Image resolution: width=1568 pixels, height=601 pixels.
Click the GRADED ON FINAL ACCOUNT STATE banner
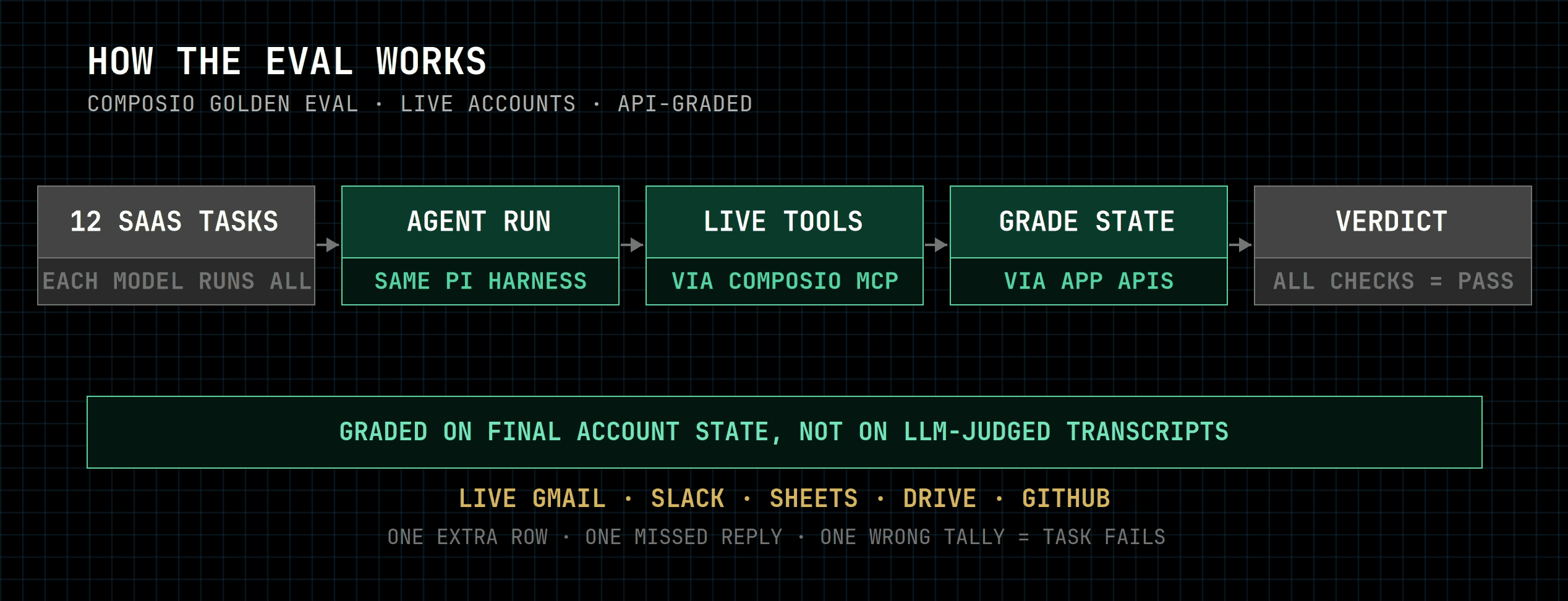[785, 432]
